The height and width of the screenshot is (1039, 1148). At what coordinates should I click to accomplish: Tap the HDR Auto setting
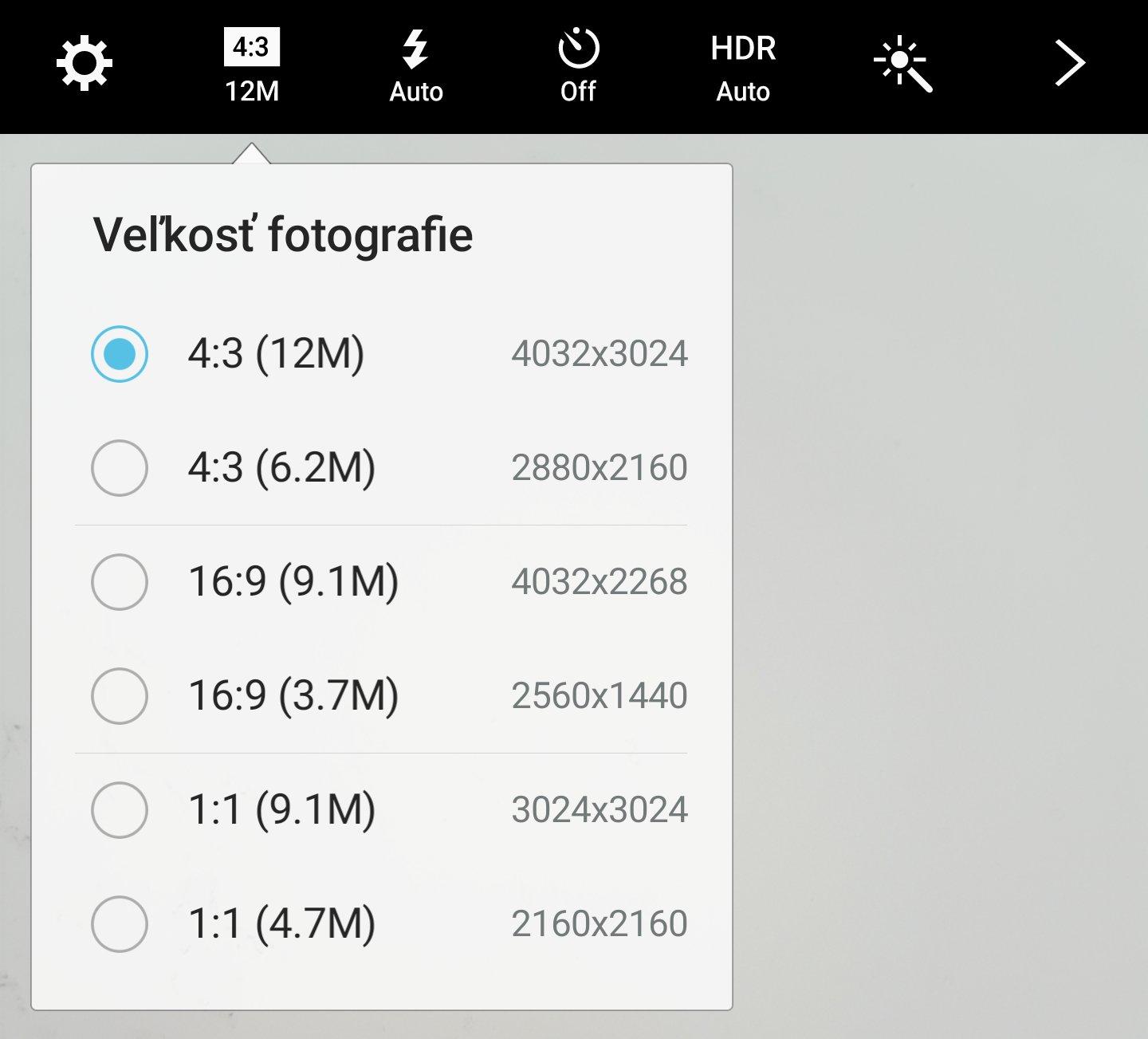point(743,66)
